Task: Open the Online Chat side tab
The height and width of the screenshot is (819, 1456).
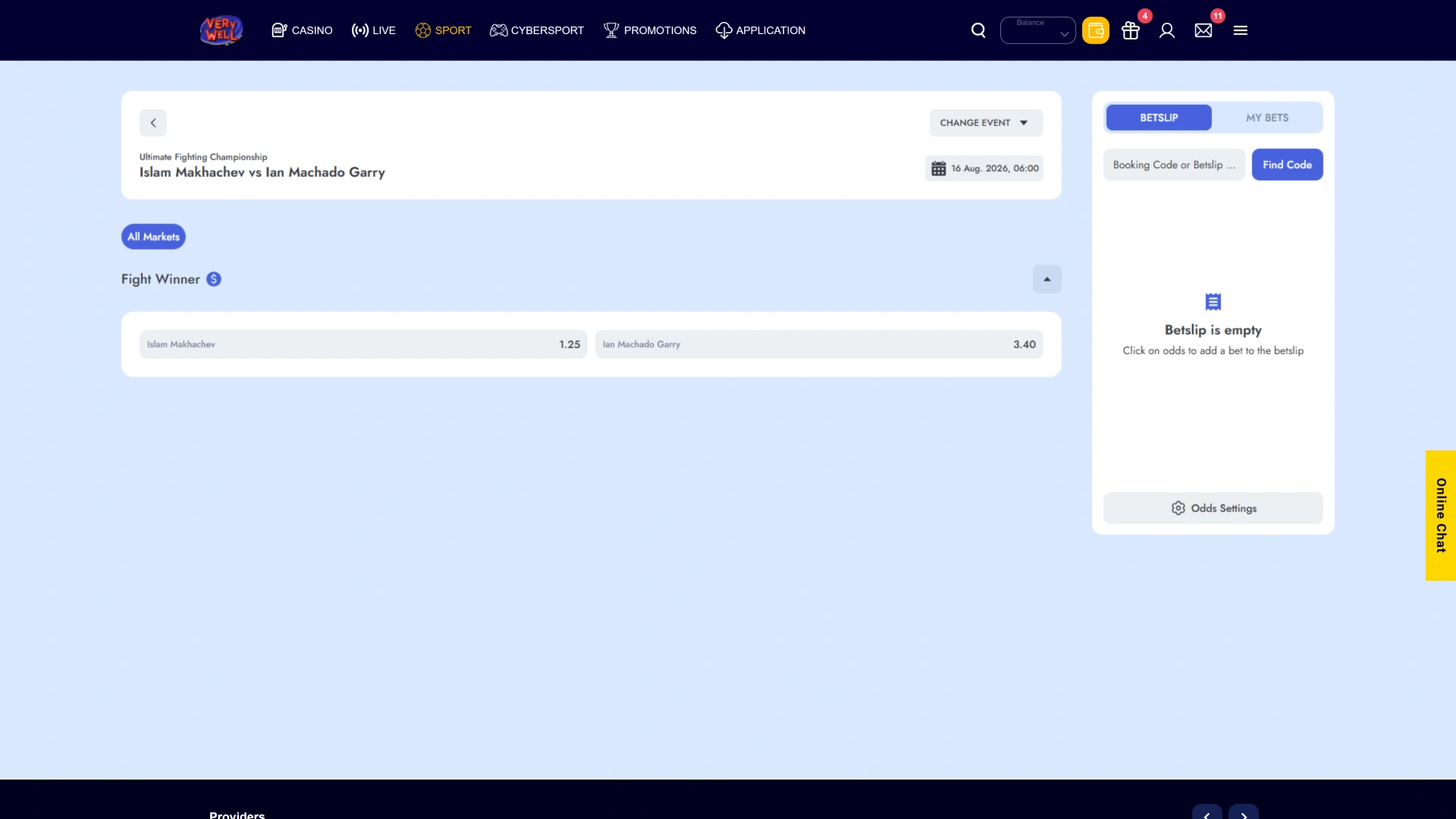Action: (1441, 516)
